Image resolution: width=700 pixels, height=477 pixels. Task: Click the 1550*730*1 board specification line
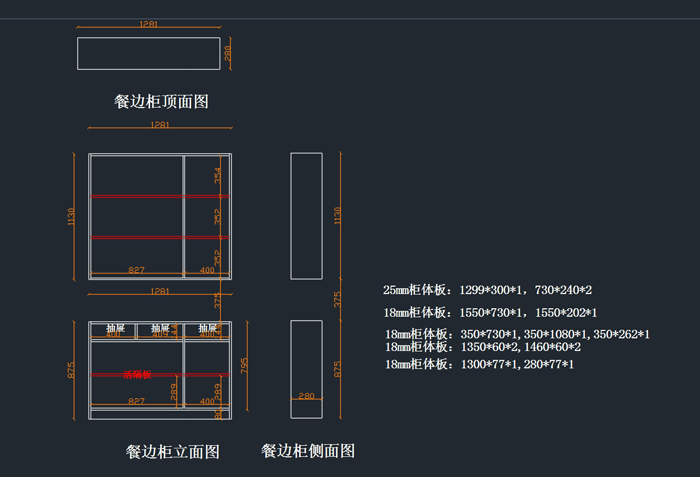(490, 313)
